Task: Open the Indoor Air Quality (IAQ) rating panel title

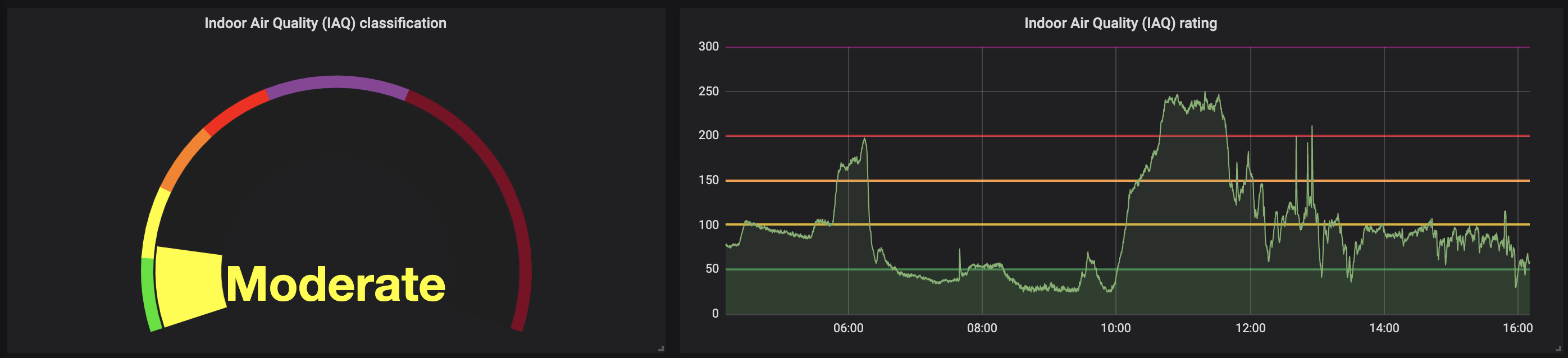Action: (1120, 23)
